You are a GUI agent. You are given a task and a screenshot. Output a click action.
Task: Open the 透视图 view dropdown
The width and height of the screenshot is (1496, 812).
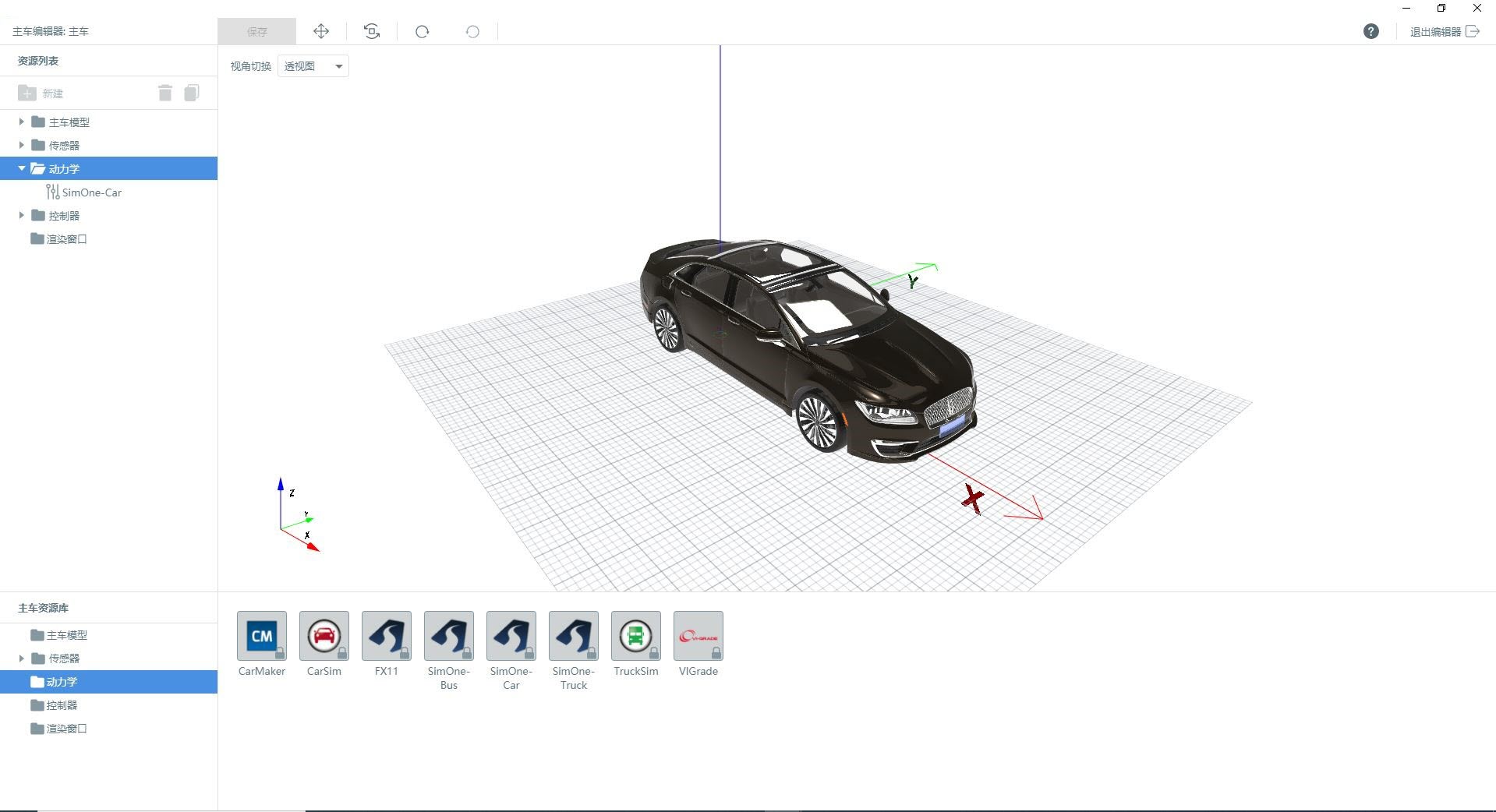[x=313, y=66]
